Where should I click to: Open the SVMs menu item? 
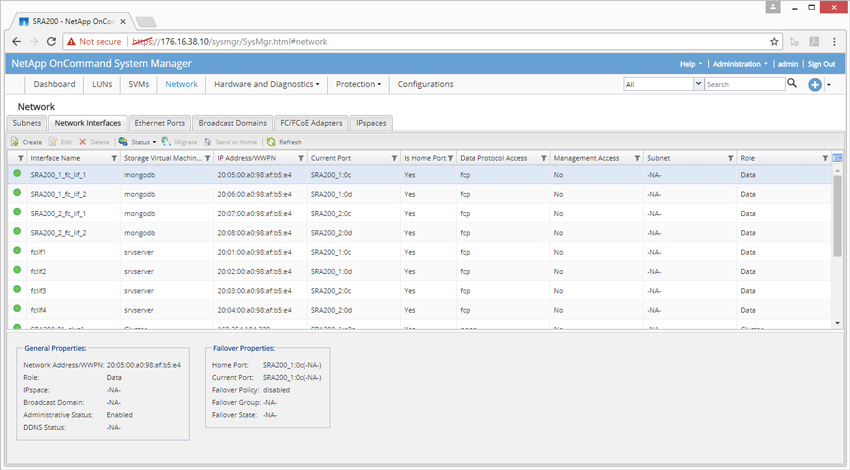[x=139, y=84]
